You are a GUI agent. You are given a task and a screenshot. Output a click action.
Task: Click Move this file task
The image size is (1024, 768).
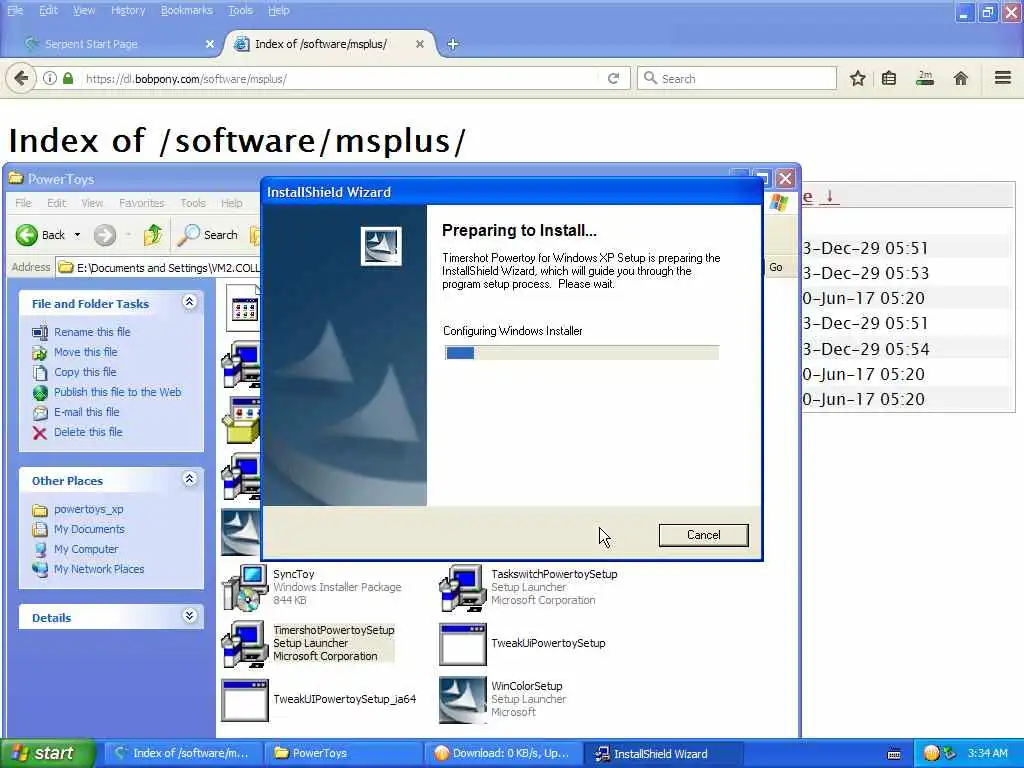tap(86, 352)
